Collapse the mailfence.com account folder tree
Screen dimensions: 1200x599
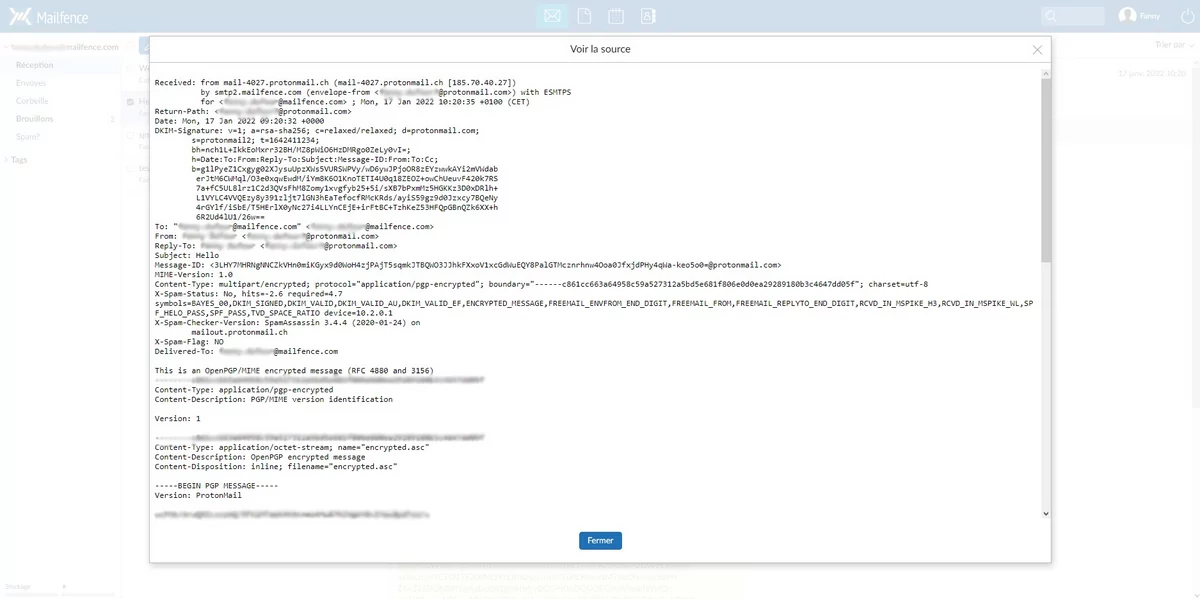click(4, 47)
